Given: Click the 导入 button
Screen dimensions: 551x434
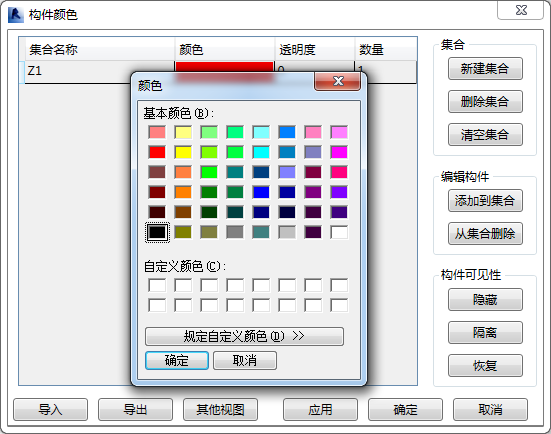Looking at the screenshot, I should click(51, 409).
